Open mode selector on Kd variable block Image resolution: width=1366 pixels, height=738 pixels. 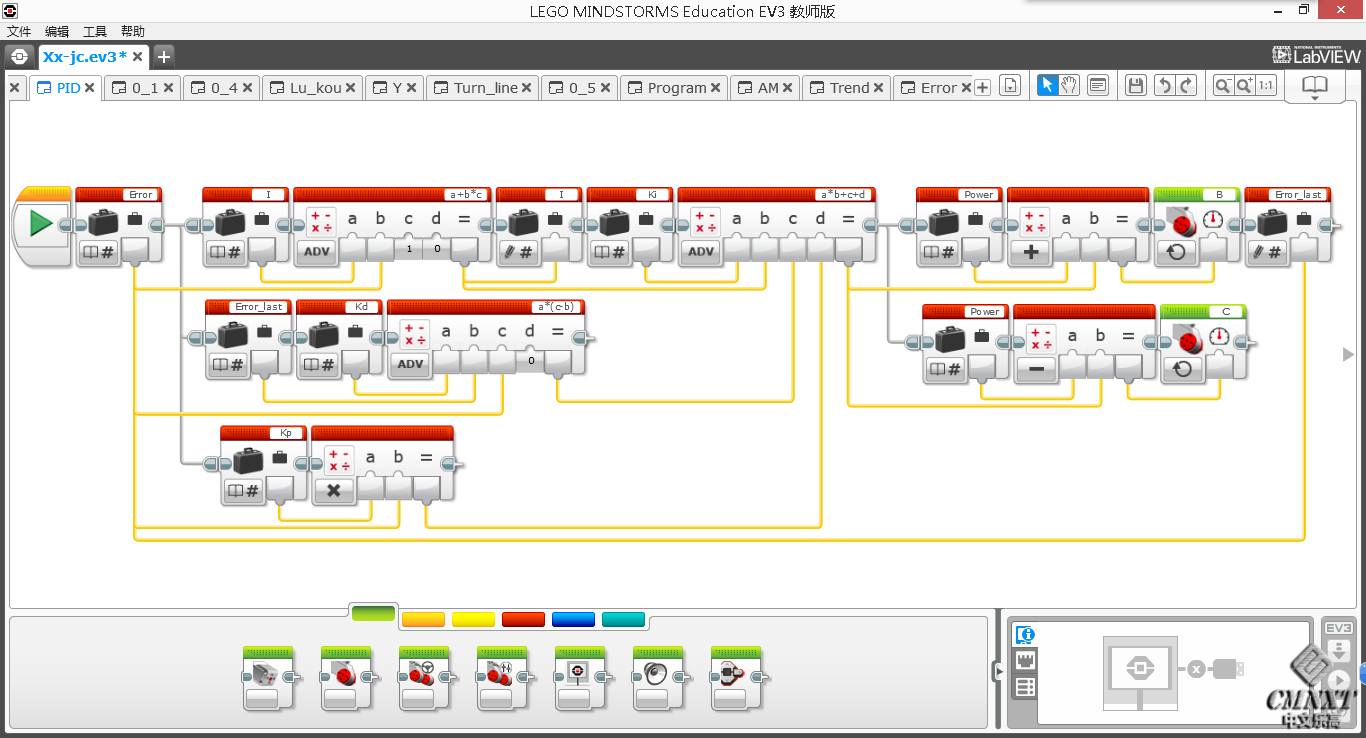320,364
